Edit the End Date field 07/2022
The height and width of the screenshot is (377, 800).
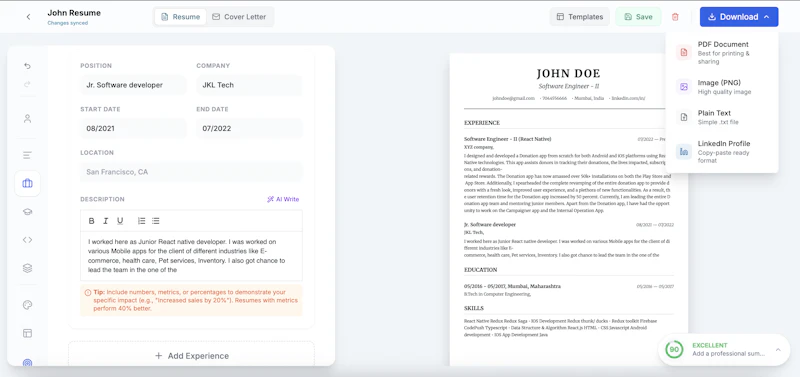click(x=249, y=129)
